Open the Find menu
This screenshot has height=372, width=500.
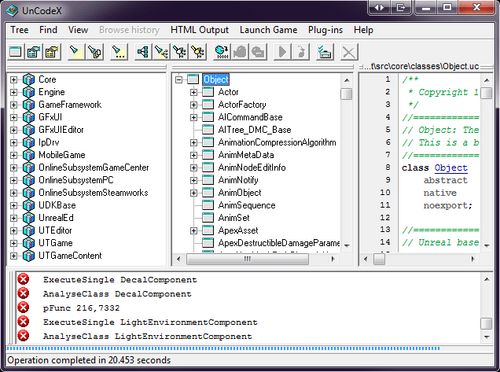(x=48, y=30)
